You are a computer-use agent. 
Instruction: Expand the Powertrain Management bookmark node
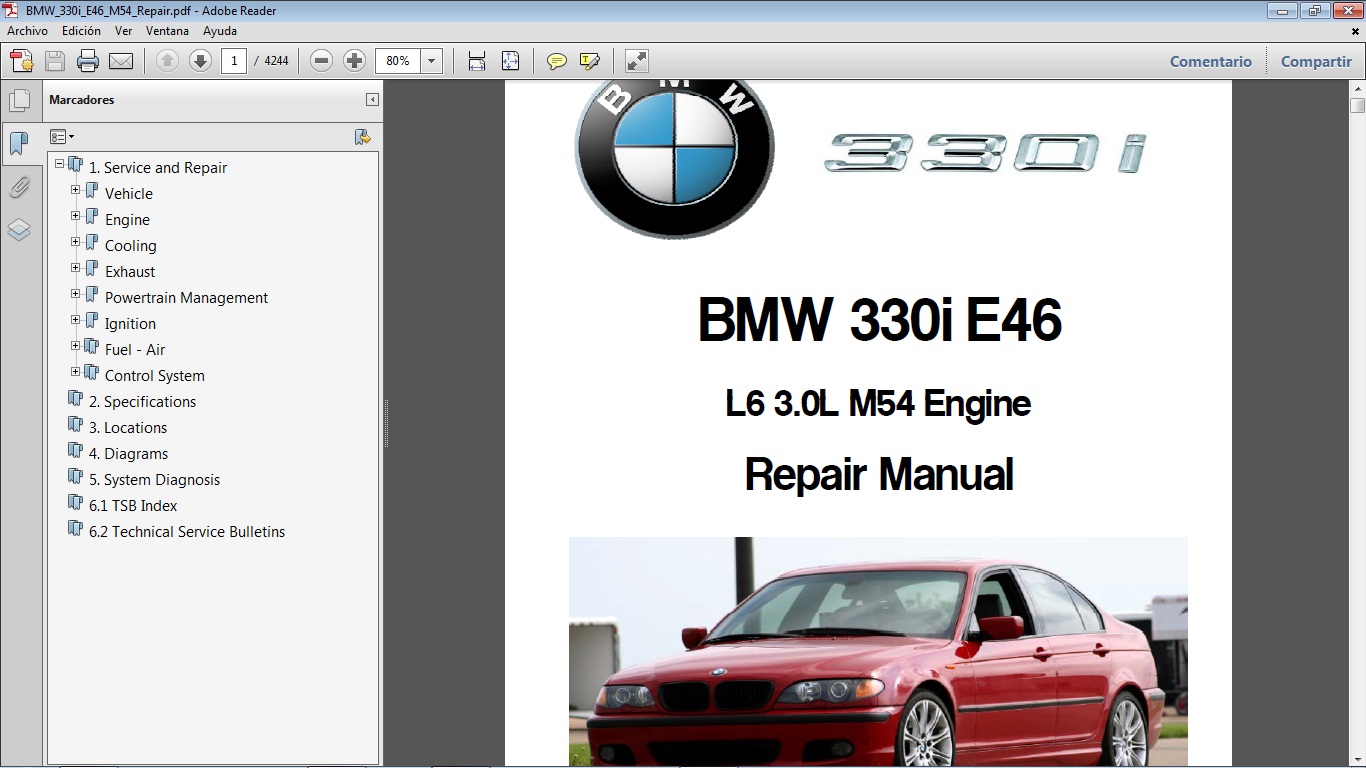tap(75, 294)
